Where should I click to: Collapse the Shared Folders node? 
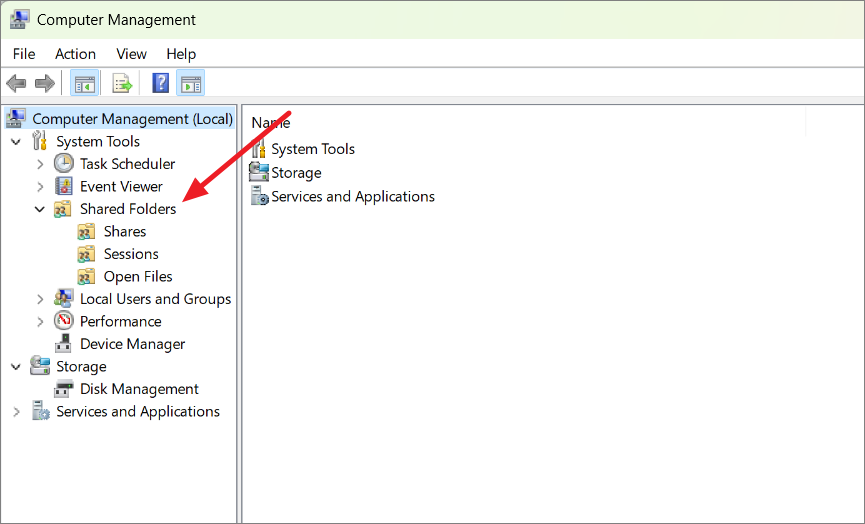pos(40,210)
